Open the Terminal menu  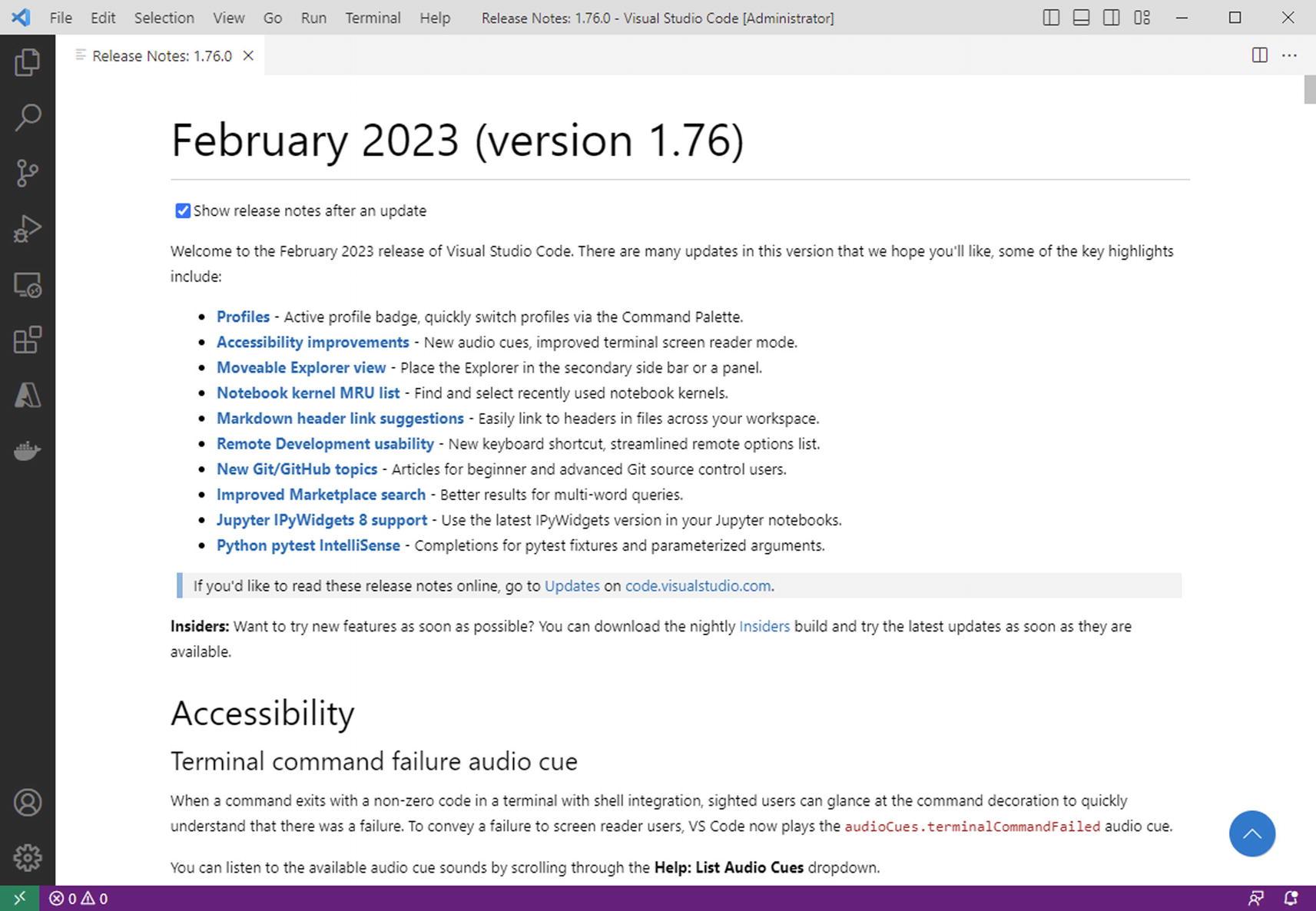[373, 18]
